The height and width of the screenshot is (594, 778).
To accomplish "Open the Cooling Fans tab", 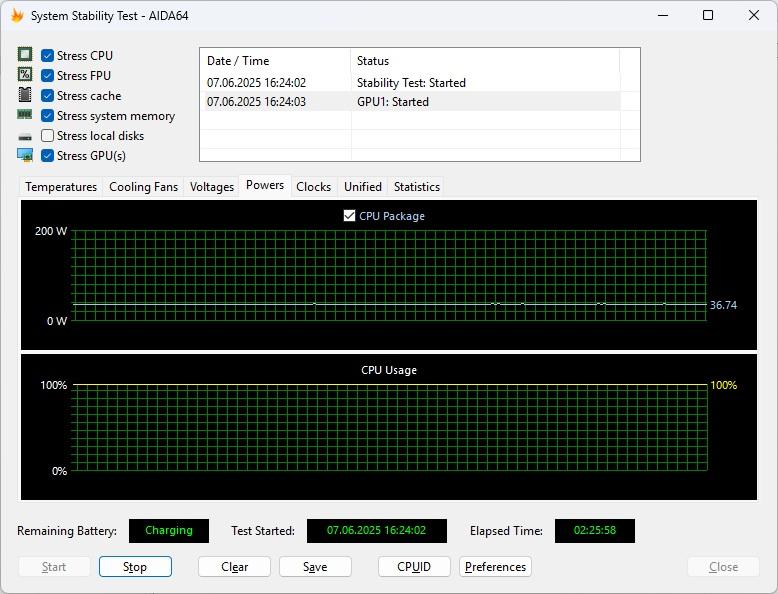I will (143, 187).
